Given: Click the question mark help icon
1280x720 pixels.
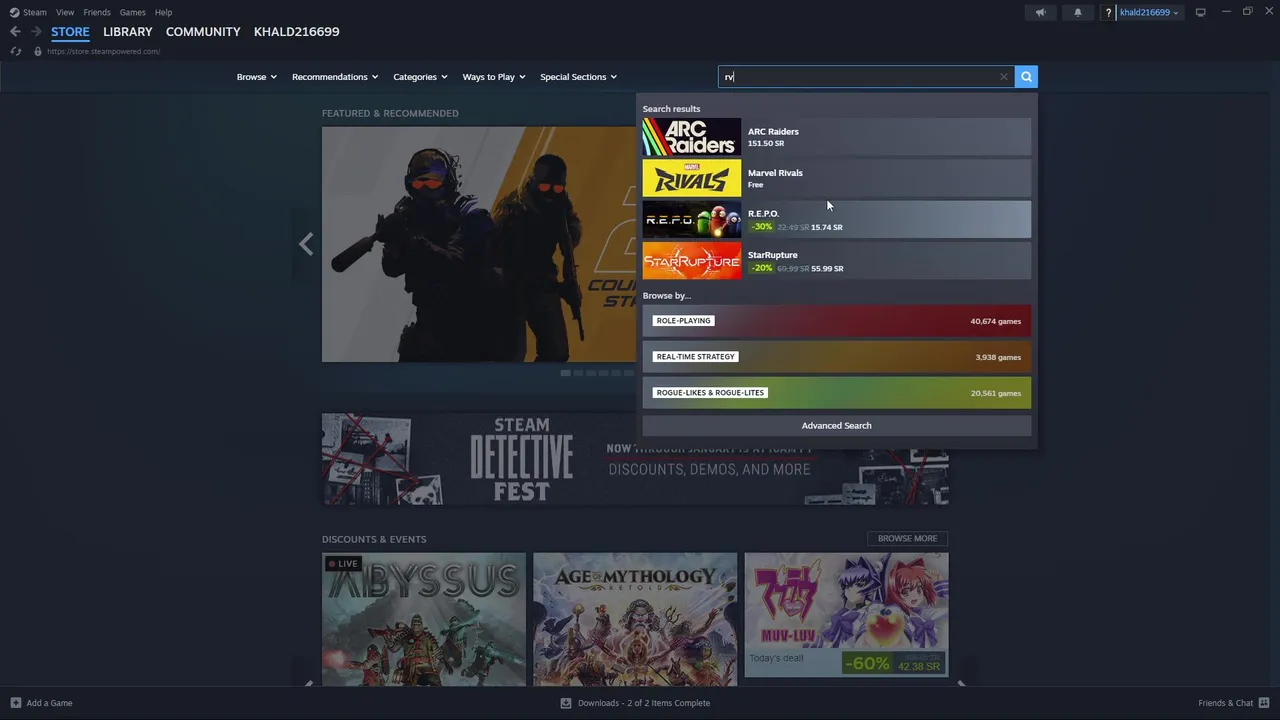Looking at the screenshot, I should [1108, 12].
